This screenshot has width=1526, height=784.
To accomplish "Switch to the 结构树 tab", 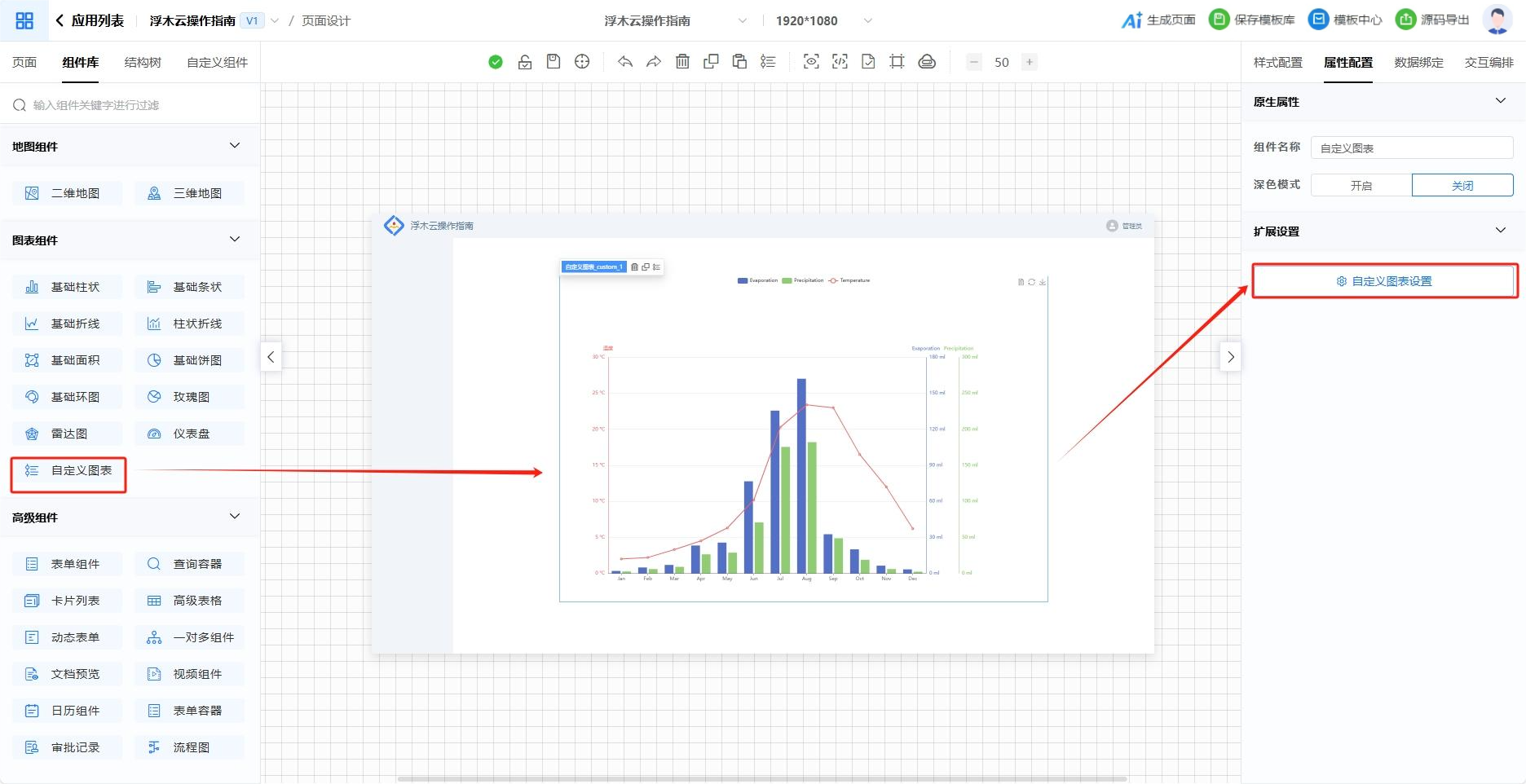I will 143,62.
